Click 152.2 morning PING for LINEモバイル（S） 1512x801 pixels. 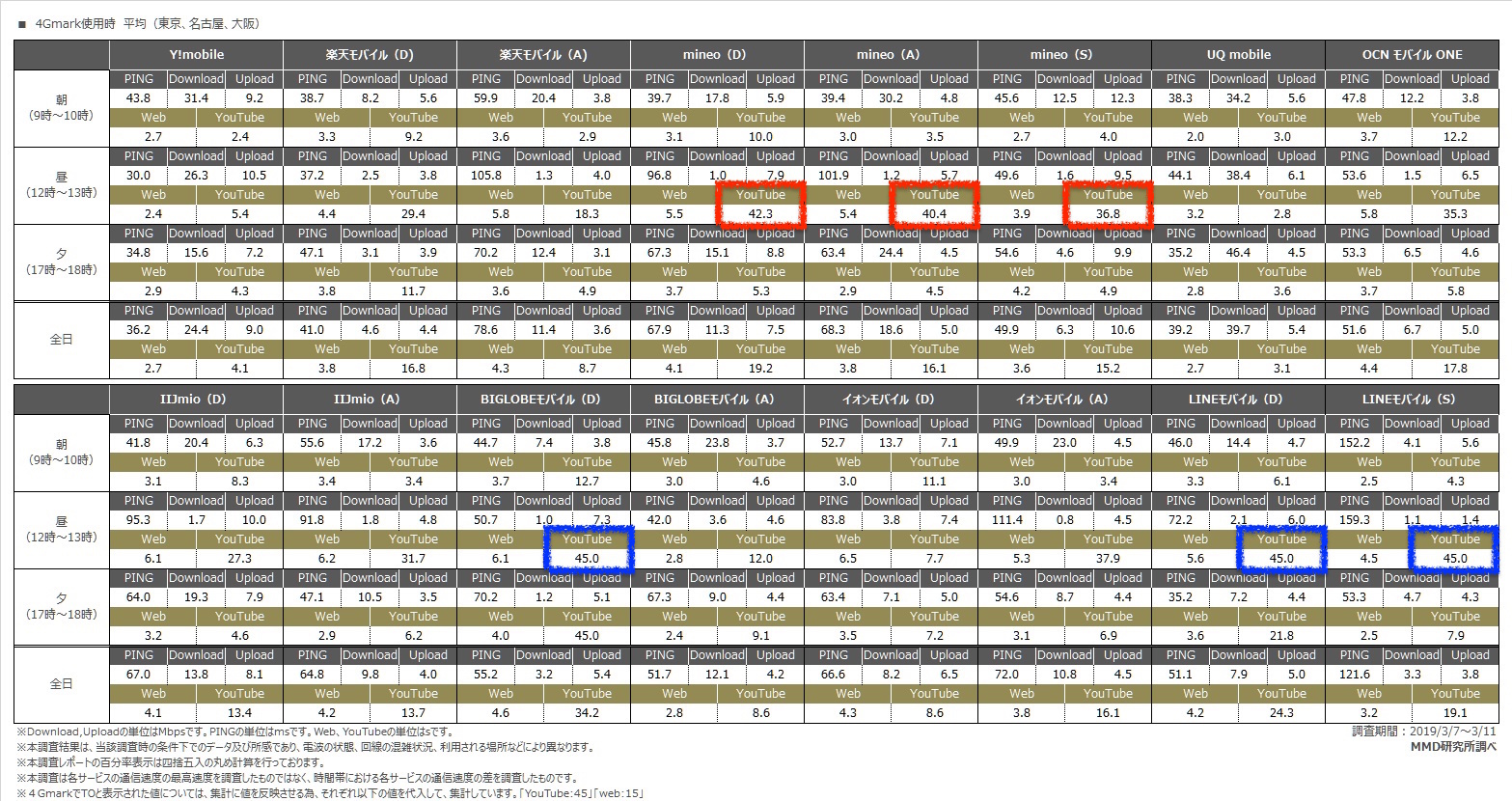point(1354,443)
